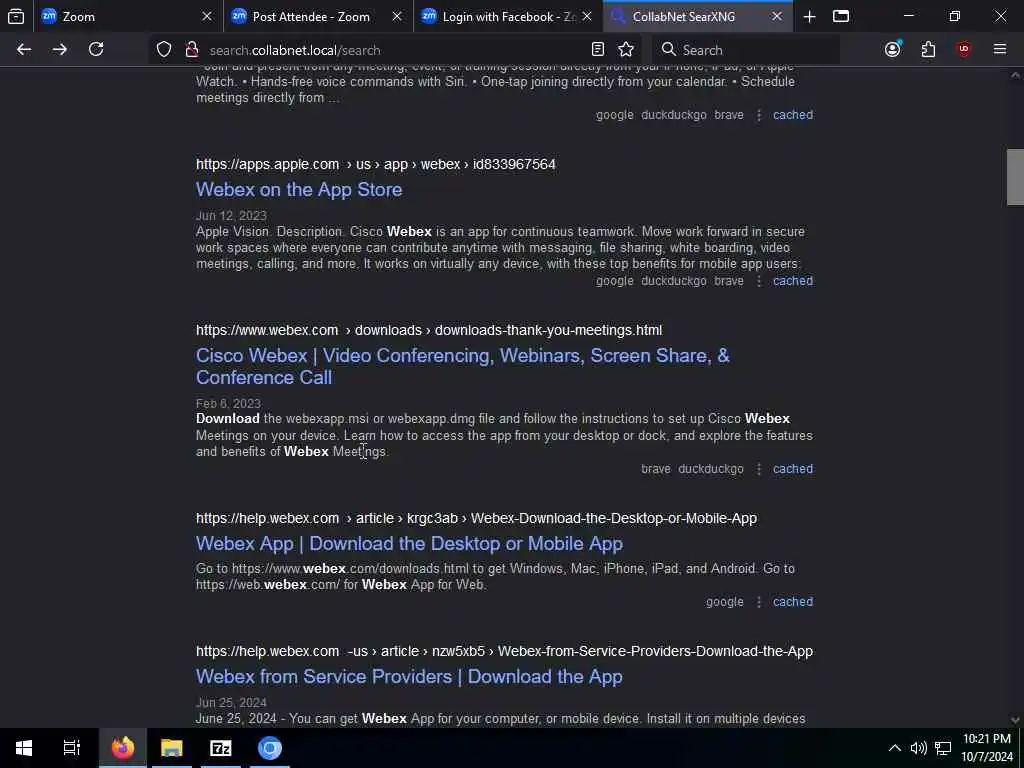Open the tracking protection shield icon
1024x768 pixels.
pos(164,50)
